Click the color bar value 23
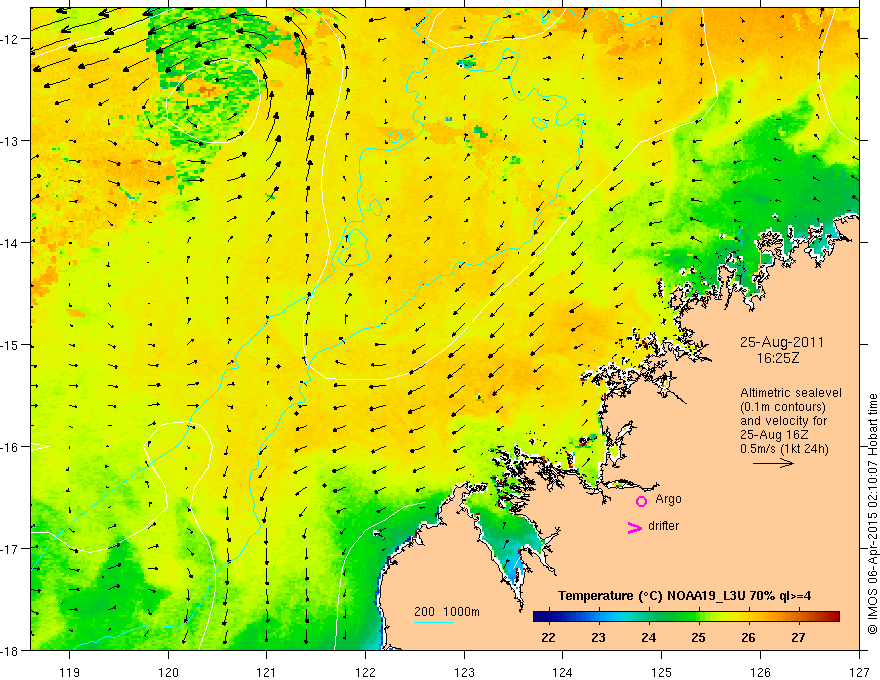880x680 pixels. tap(598, 637)
